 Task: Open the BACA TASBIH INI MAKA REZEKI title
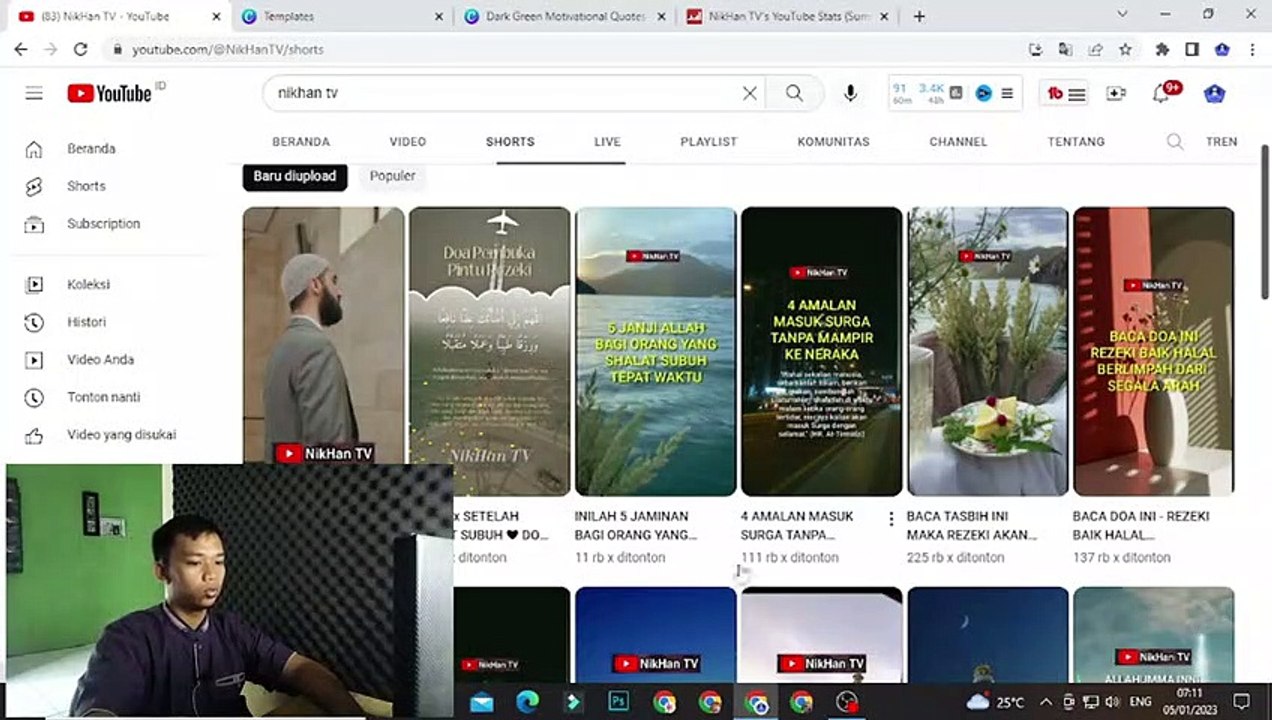972,525
